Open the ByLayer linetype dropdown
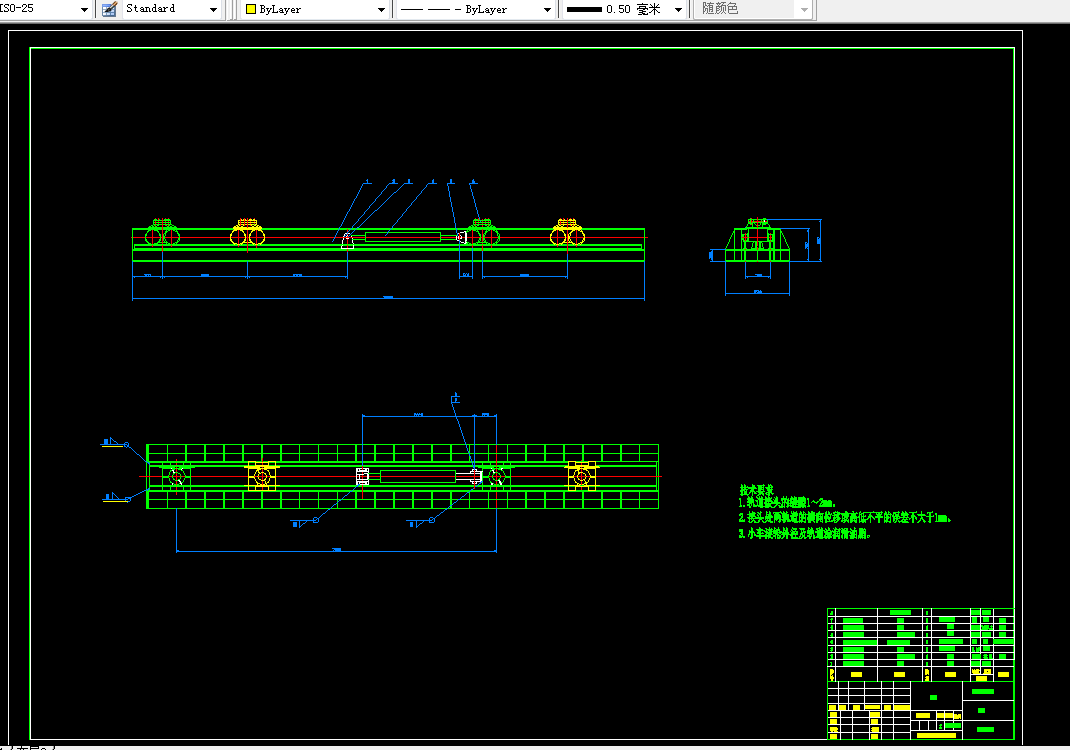The width and height of the screenshot is (1070, 750). coord(476,10)
